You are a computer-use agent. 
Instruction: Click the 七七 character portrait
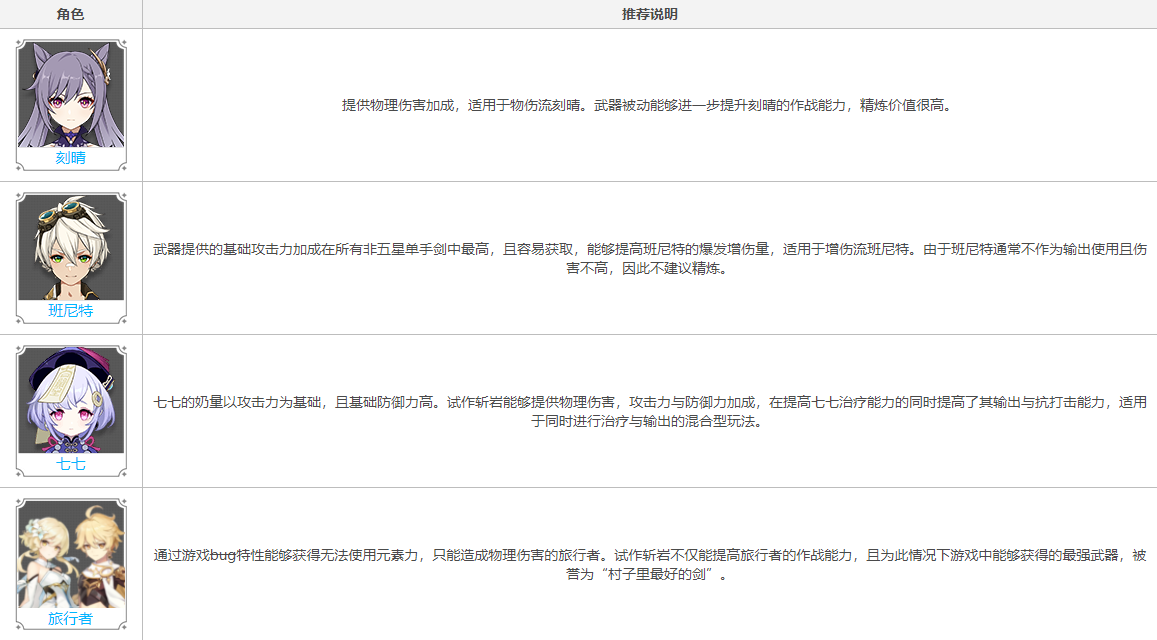(x=71, y=400)
